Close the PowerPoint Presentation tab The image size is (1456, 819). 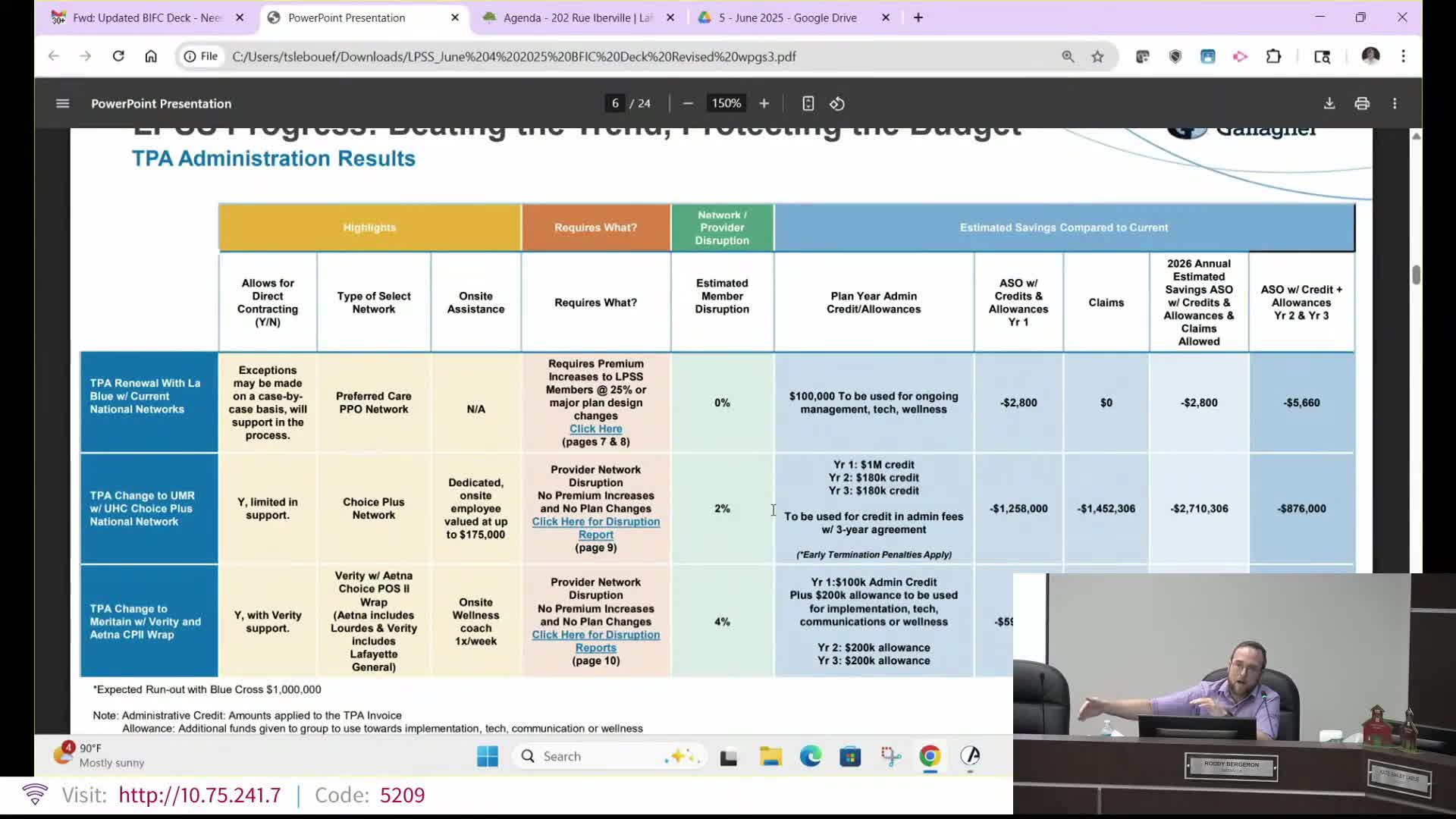455,17
